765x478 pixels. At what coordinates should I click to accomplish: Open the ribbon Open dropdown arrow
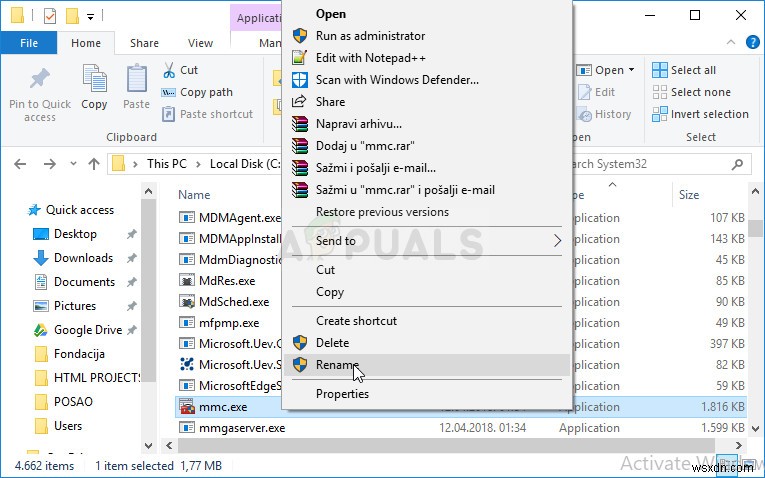click(x=631, y=70)
